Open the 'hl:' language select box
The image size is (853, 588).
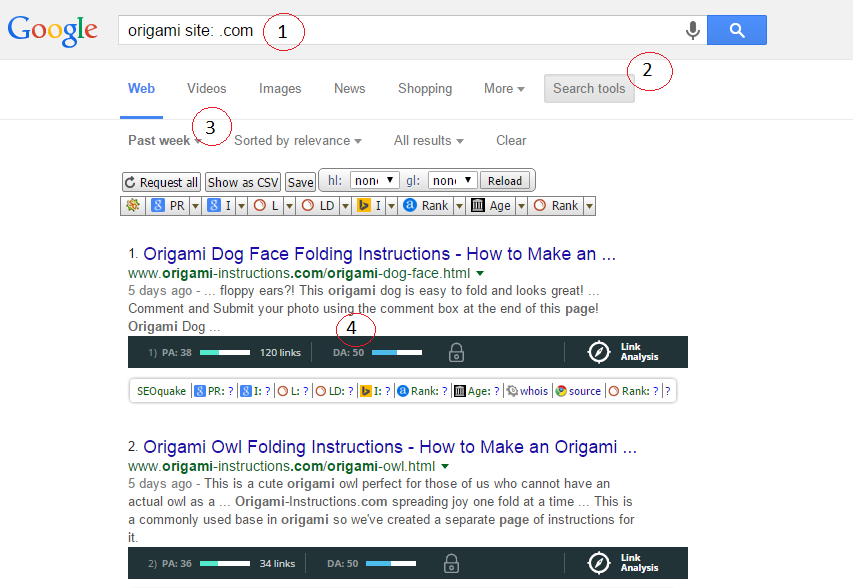374,180
